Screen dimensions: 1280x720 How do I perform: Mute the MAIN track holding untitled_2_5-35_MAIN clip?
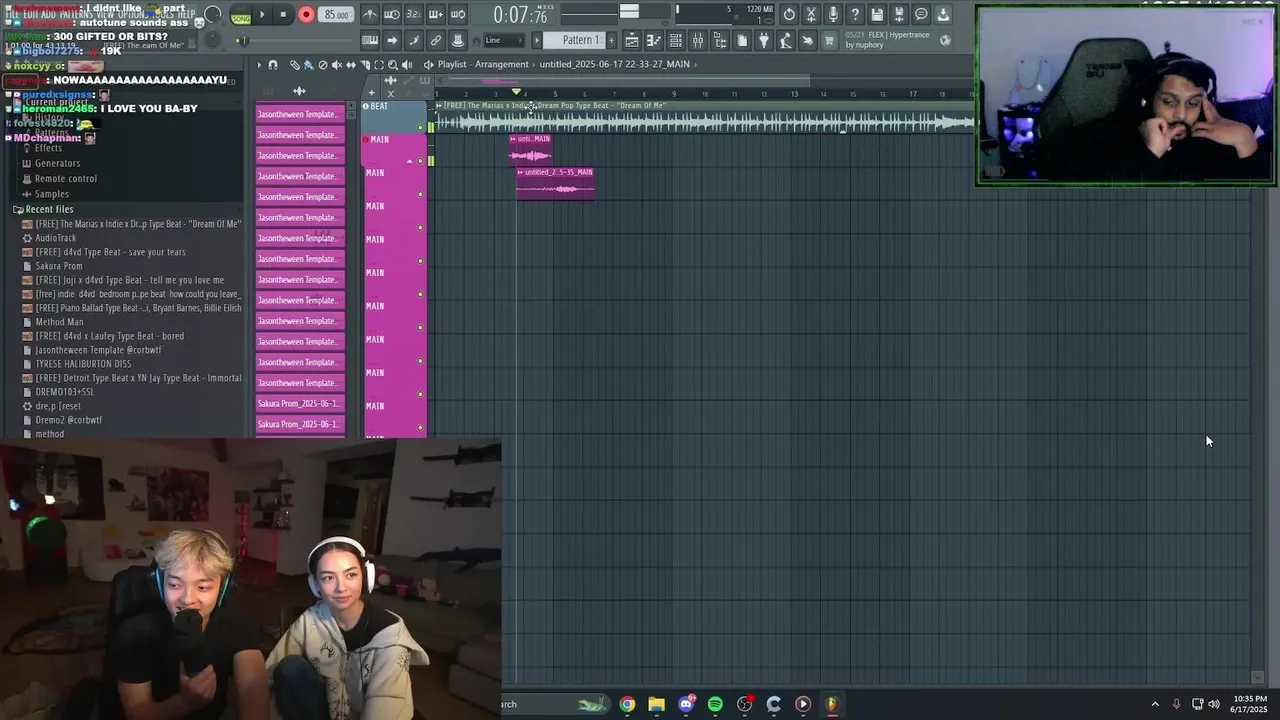[420, 194]
